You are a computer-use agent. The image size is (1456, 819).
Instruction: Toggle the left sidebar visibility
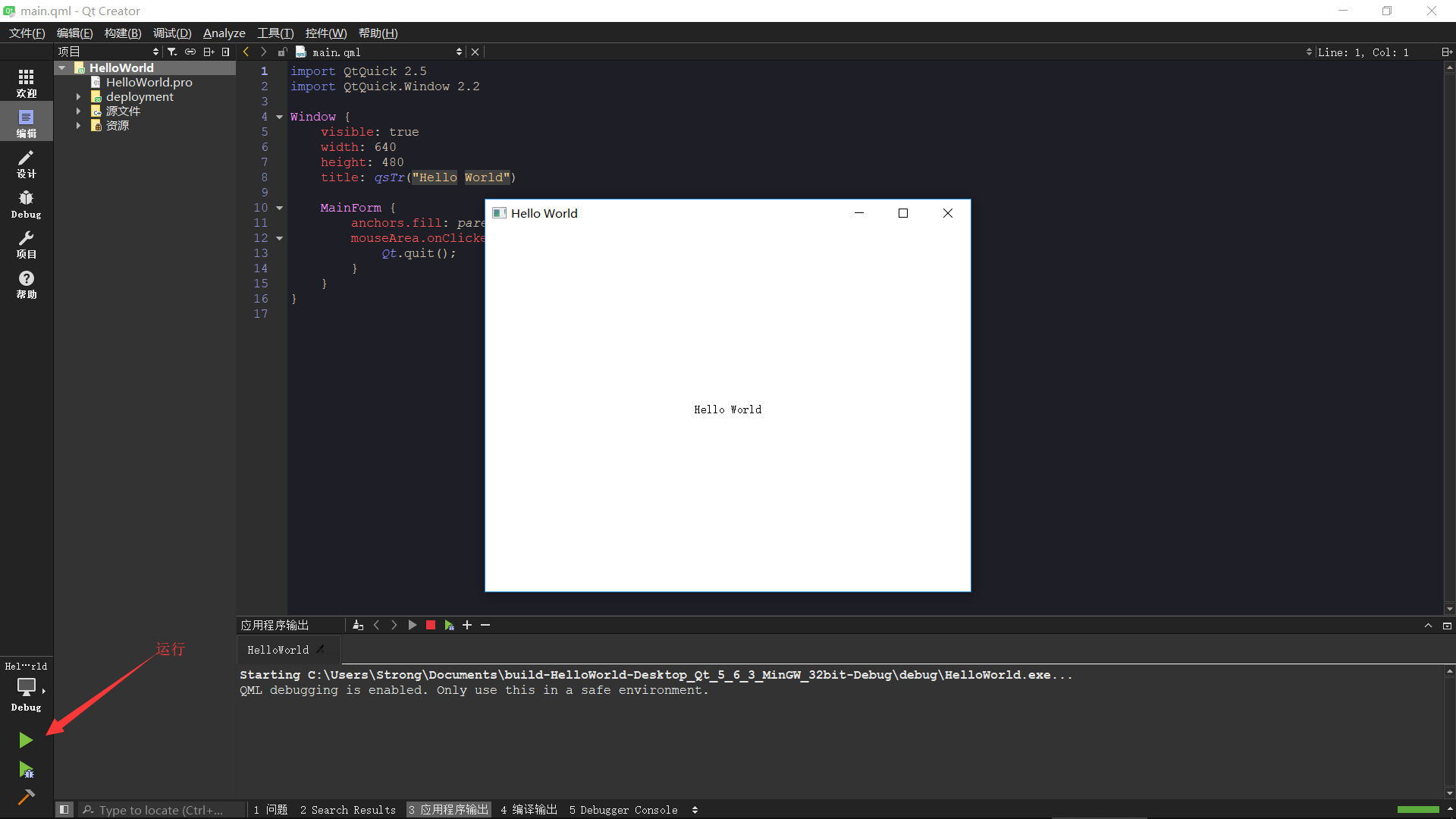pyautogui.click(x=64, y=809)
